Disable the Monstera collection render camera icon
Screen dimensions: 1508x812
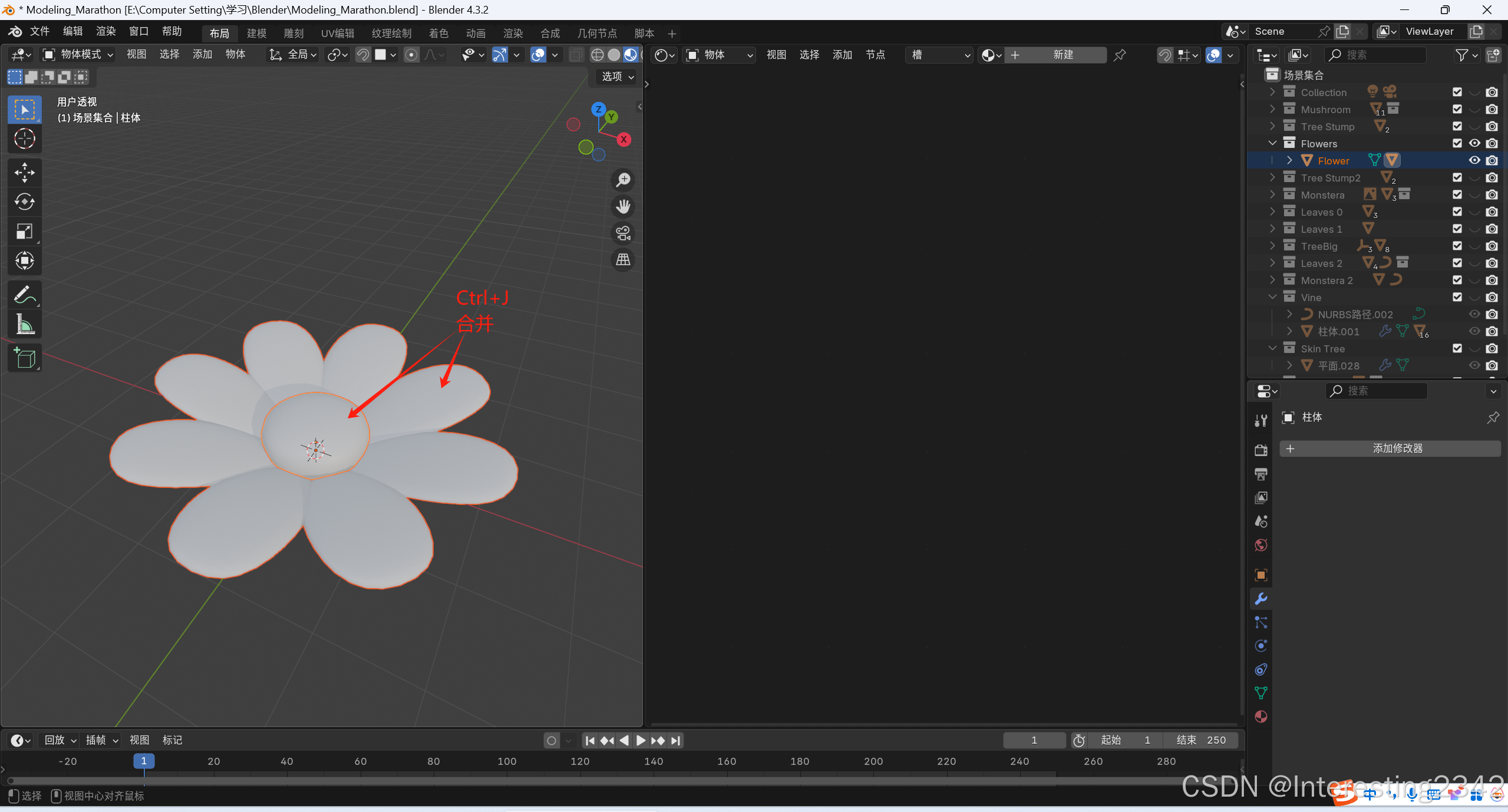(1491, 195)
